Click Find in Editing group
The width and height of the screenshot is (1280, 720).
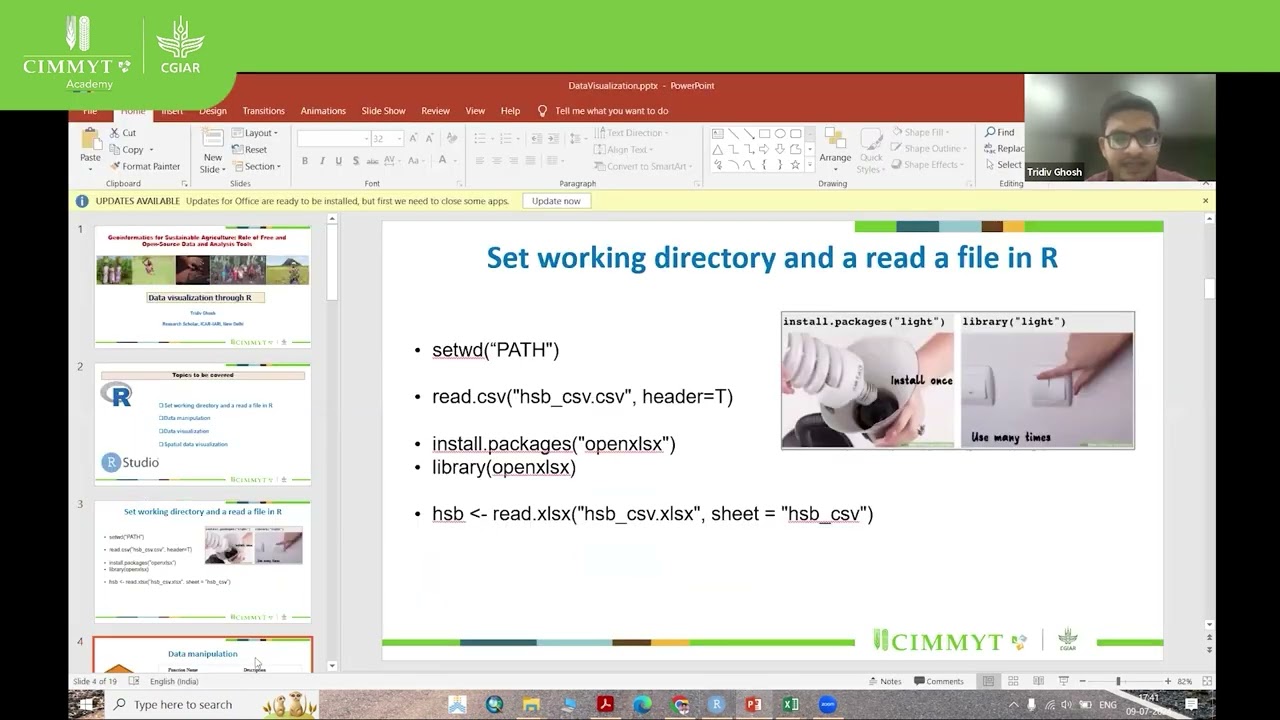[x=999, y=132]
